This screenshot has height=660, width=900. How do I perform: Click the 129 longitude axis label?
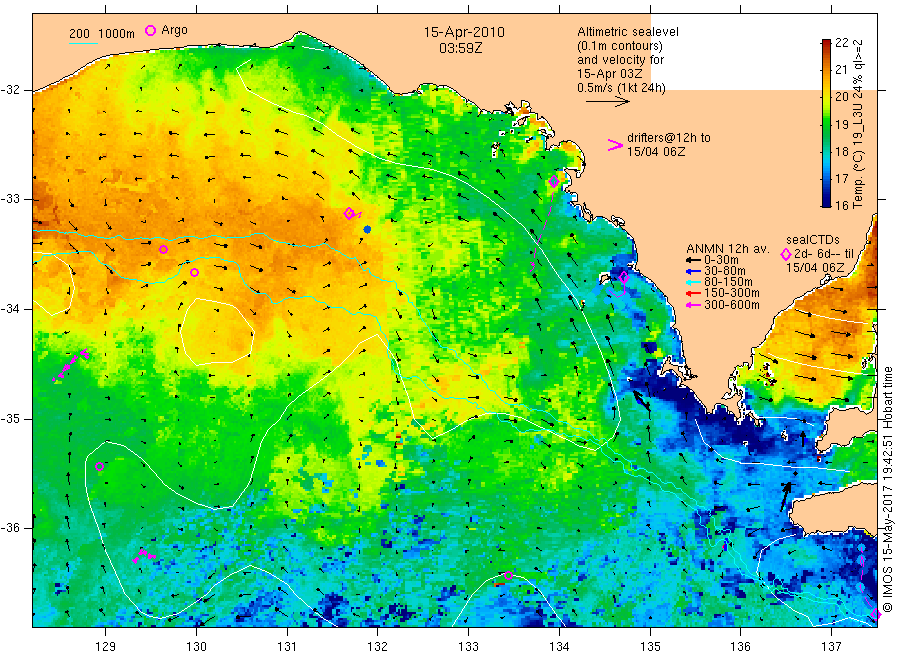tap(106, 647)
